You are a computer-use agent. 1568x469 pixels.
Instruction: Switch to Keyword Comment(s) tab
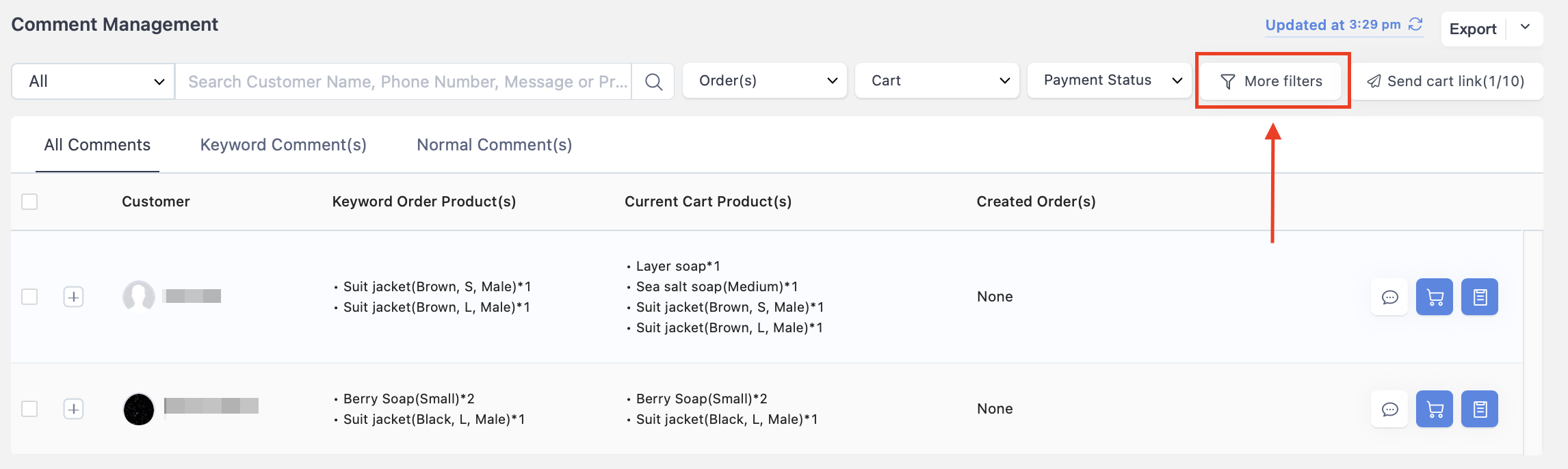point(283,145)
